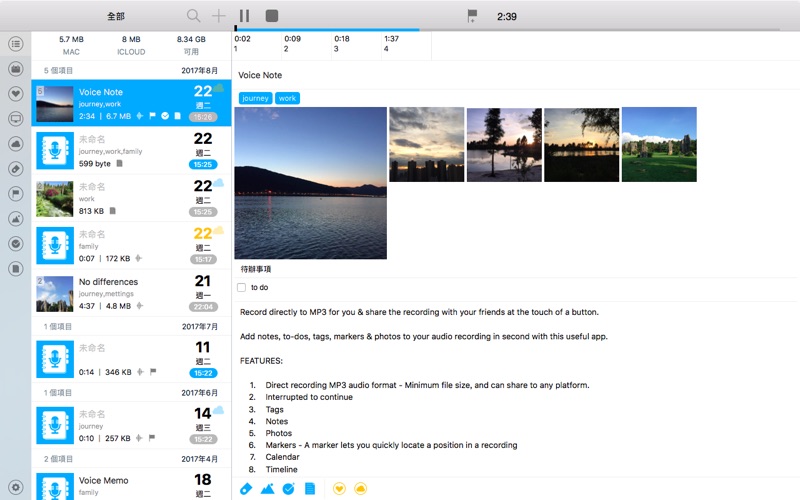
Task: Click the 'FEATURES:' line in the note
Action: pyautogui.click(x=261, y=361)
